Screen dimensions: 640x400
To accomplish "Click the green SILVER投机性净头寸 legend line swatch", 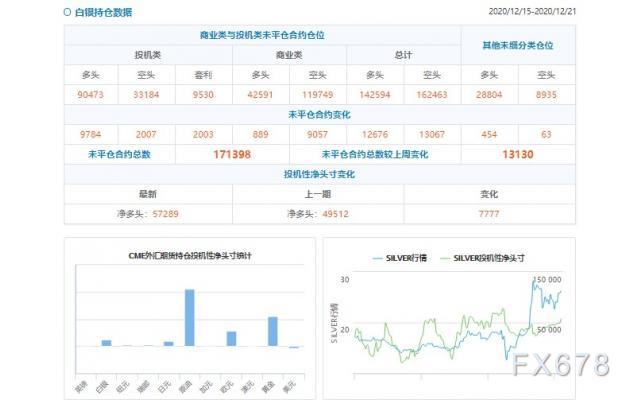I will pos(445,258).
